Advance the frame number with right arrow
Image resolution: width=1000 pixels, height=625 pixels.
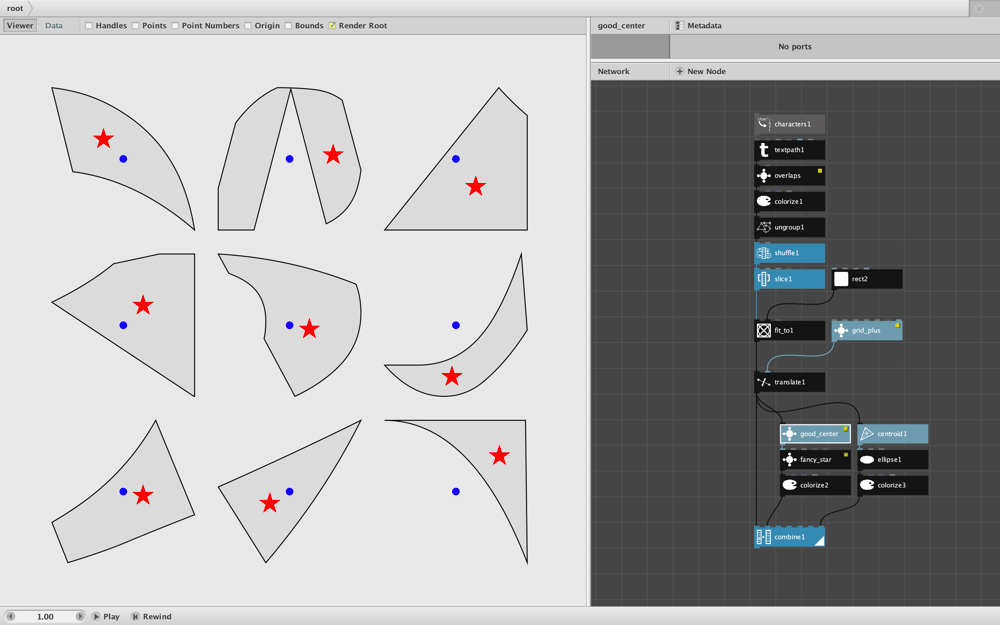tap(80, 616)
